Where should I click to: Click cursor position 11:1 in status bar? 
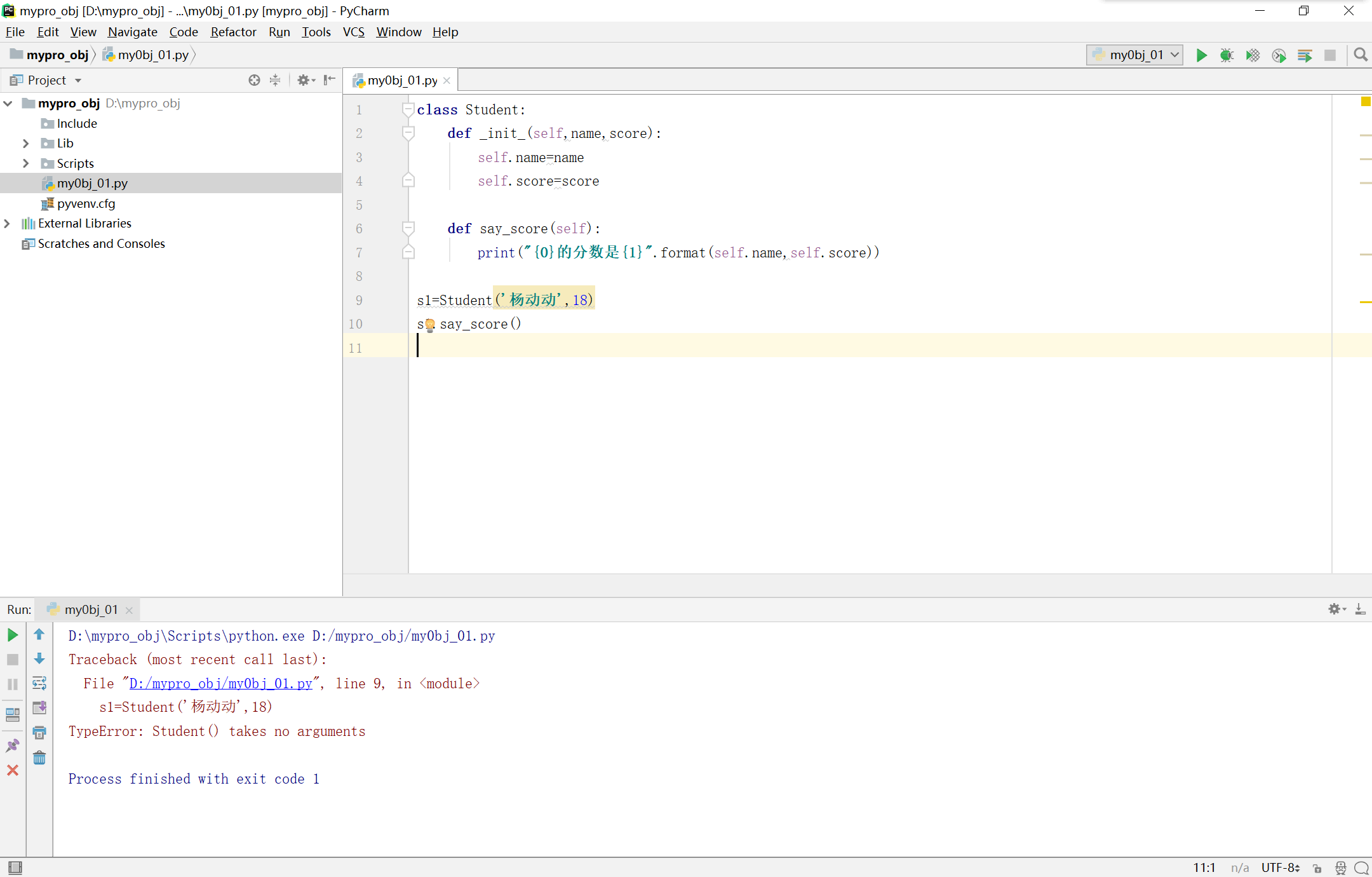[x=1204, y=867]
